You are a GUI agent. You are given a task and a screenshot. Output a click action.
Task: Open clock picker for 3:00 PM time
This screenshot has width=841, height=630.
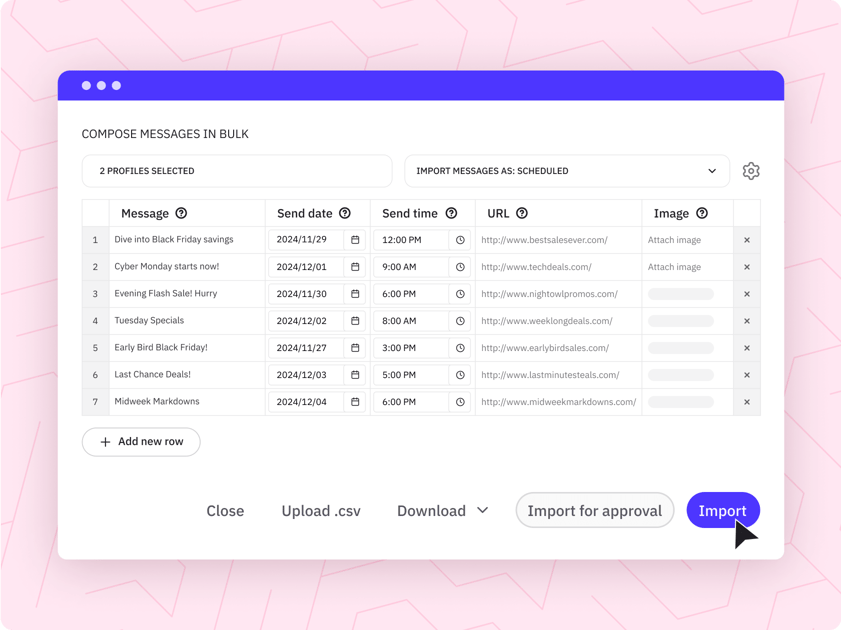(460, 348)
